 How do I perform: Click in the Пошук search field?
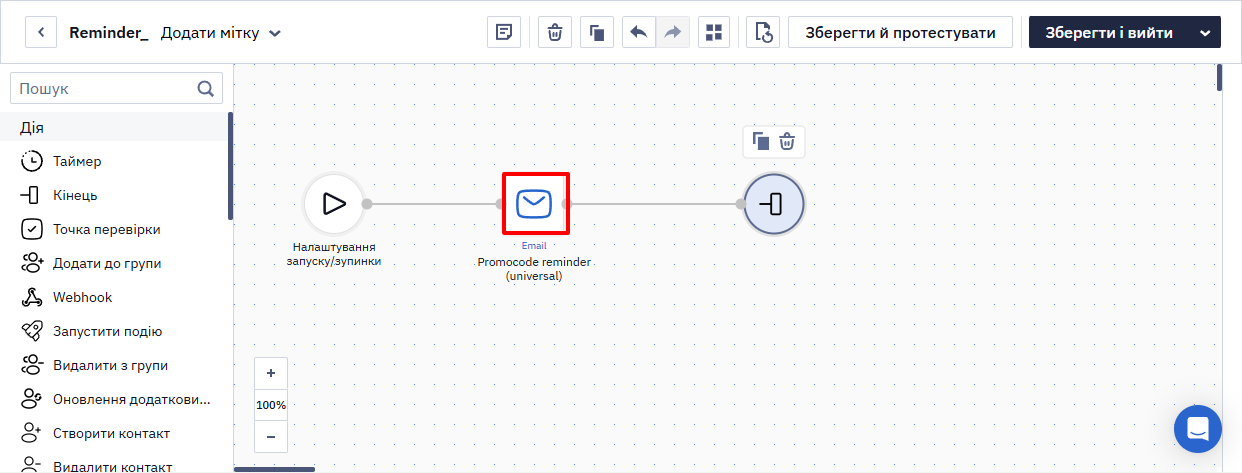click(117, 88)
